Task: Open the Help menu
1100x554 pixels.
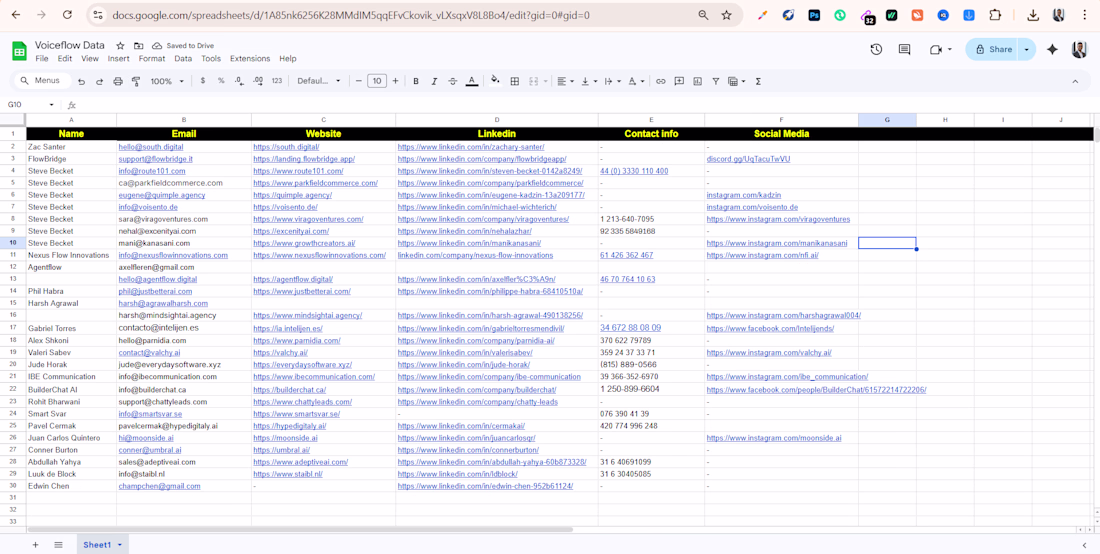Action: pos(288,59)
